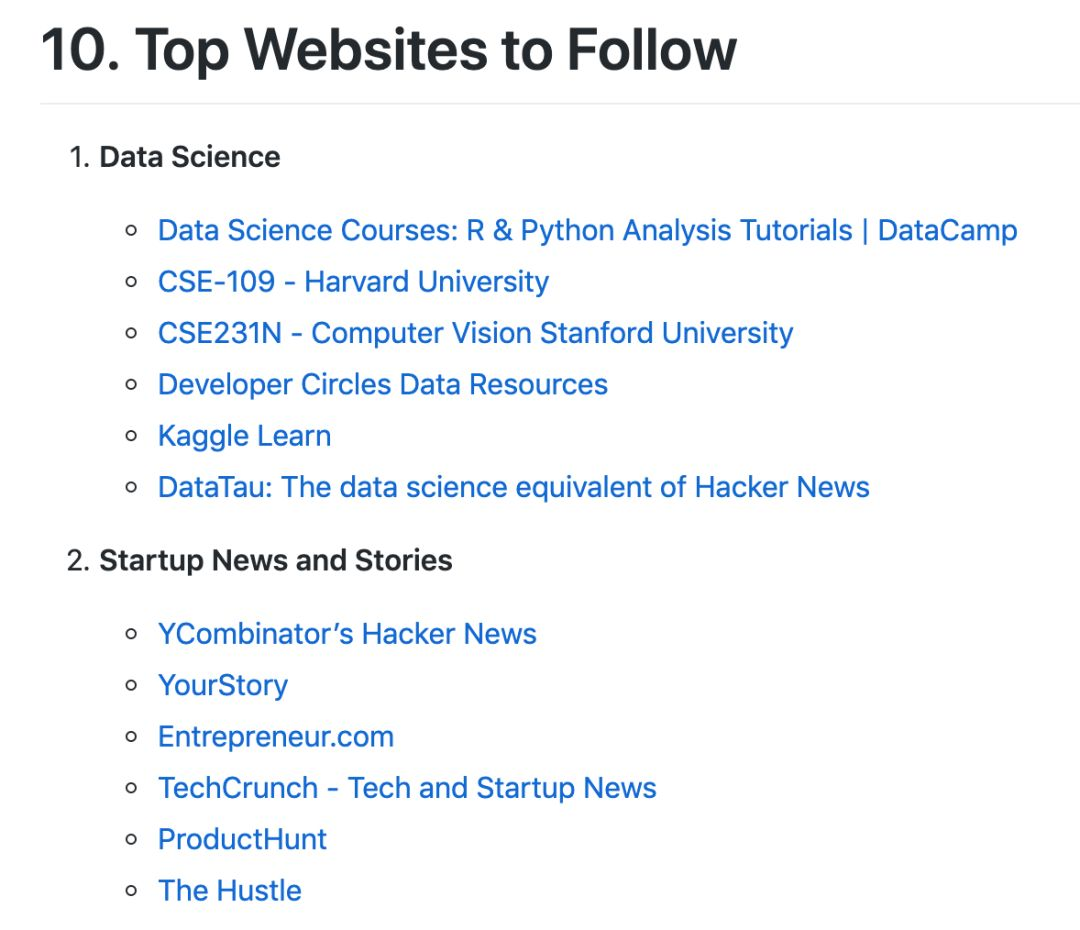Screen dimensions: 1080x930
Task: Open the Entrepreneur.com link
Action: click(x=276, y=736)
